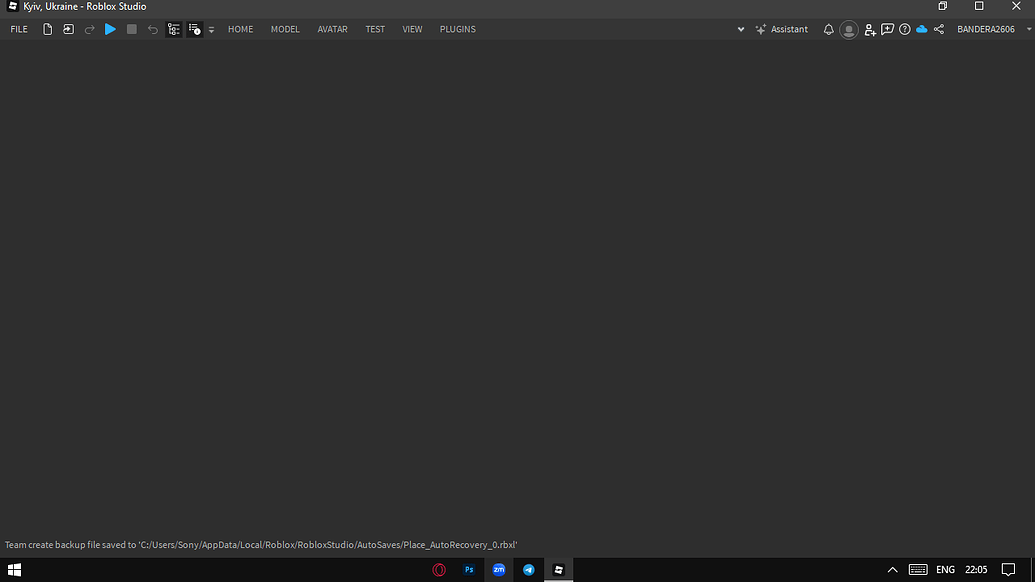Expand the ribbon collapse chevron near Assistant

pos(741,29)
